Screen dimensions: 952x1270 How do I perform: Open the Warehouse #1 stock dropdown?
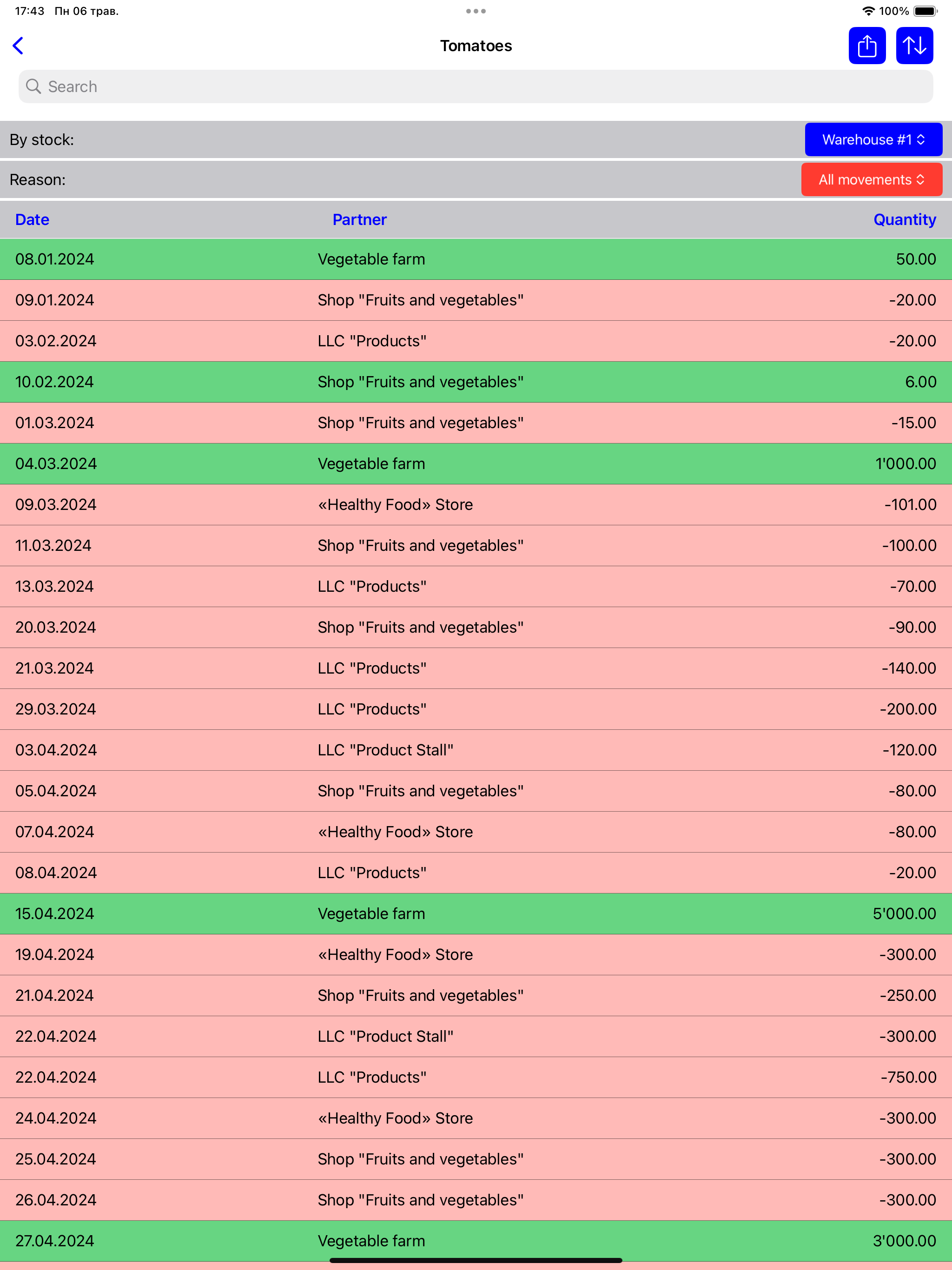click(x=873, y=139)
